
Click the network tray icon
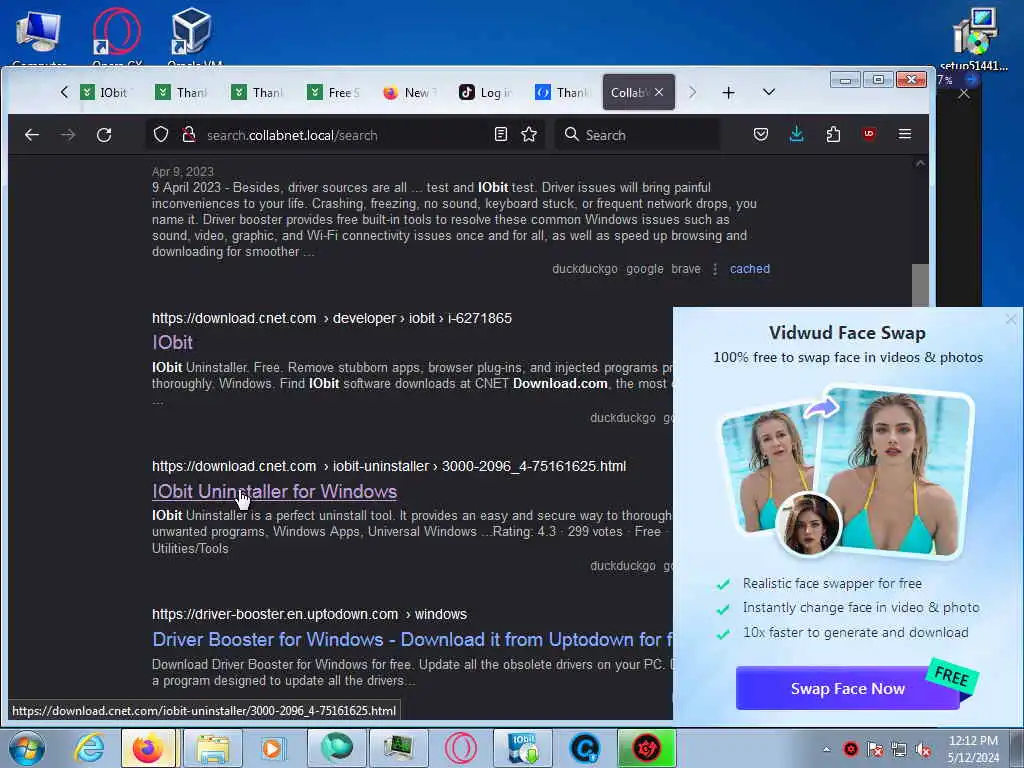coord(899,750)
